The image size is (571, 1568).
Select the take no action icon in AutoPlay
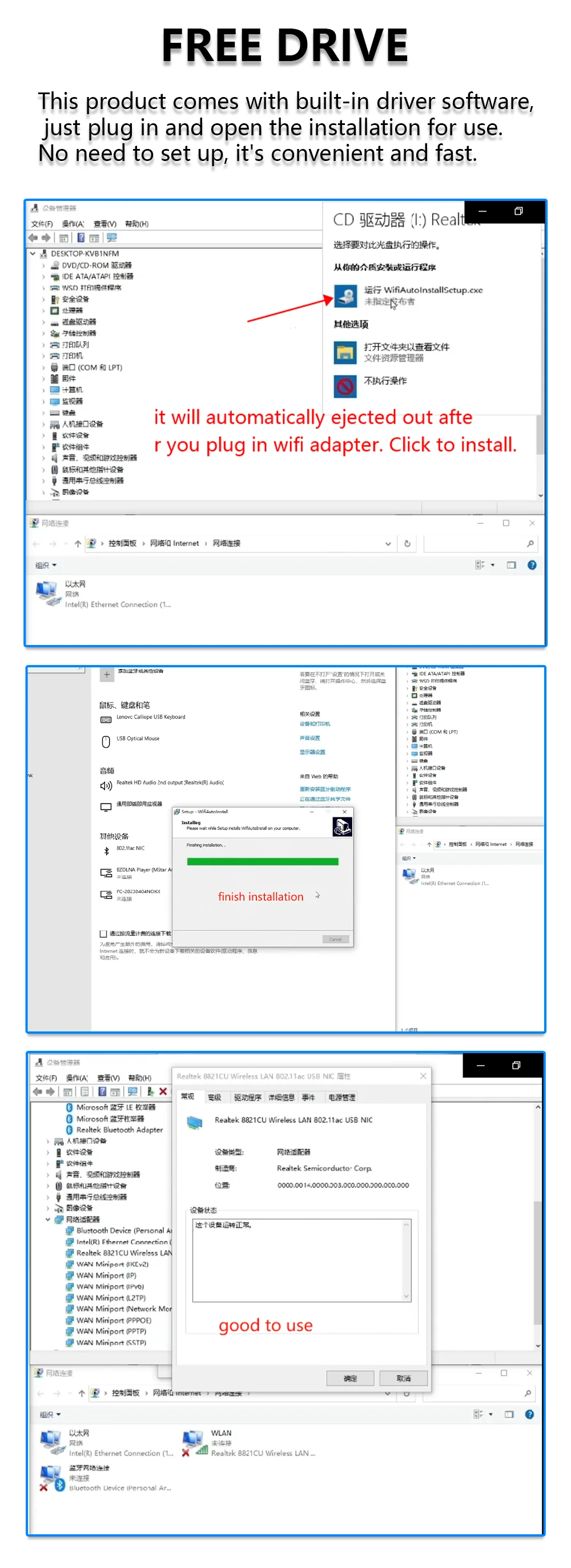[x=345, y=386]
